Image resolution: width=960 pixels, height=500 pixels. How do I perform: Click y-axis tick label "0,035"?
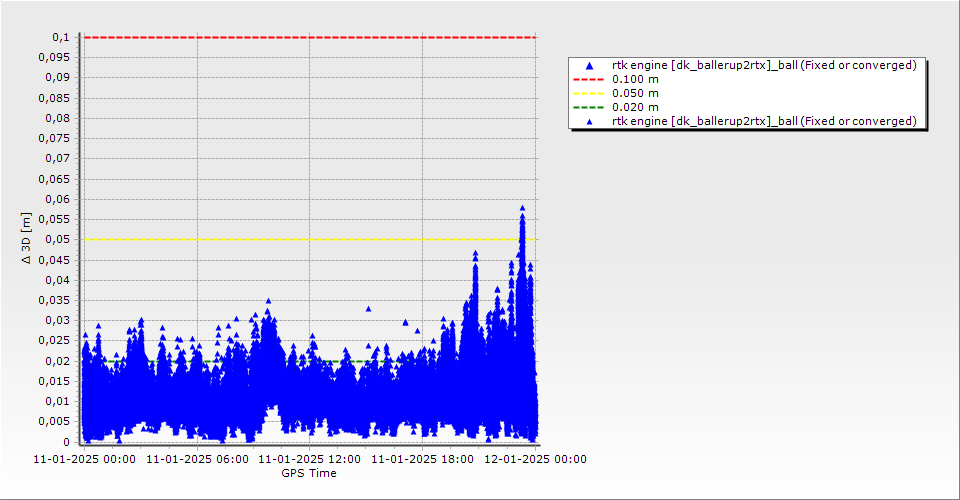[x=54, y=300]
